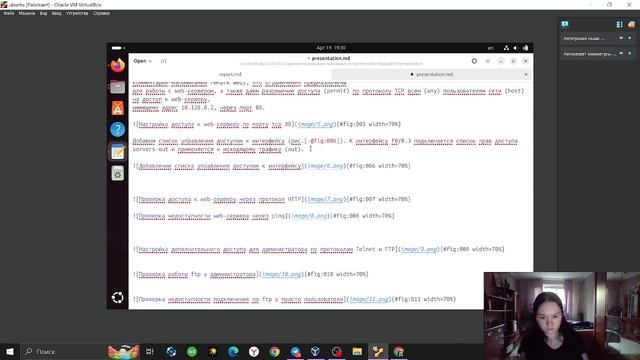640x360 pixels.
Task: Click the image/11.png link
Action: point(369,299)
